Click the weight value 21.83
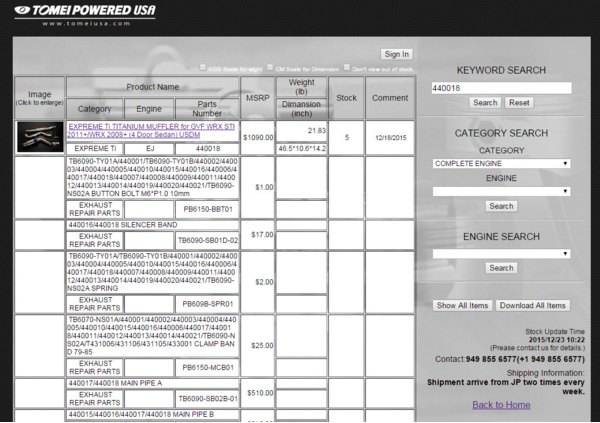The height and width of the screenshot is (423, 600). (316, 131)
